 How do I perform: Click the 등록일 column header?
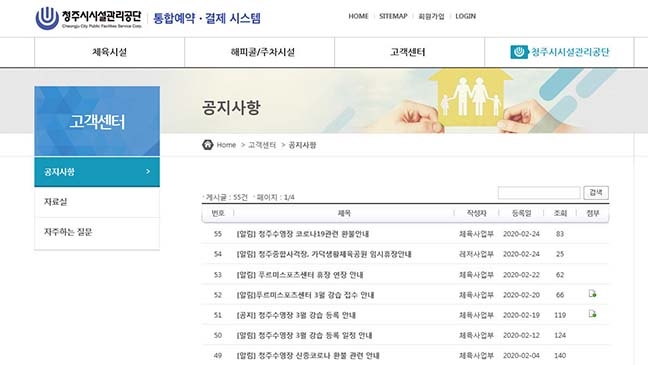tap(522, 213)
